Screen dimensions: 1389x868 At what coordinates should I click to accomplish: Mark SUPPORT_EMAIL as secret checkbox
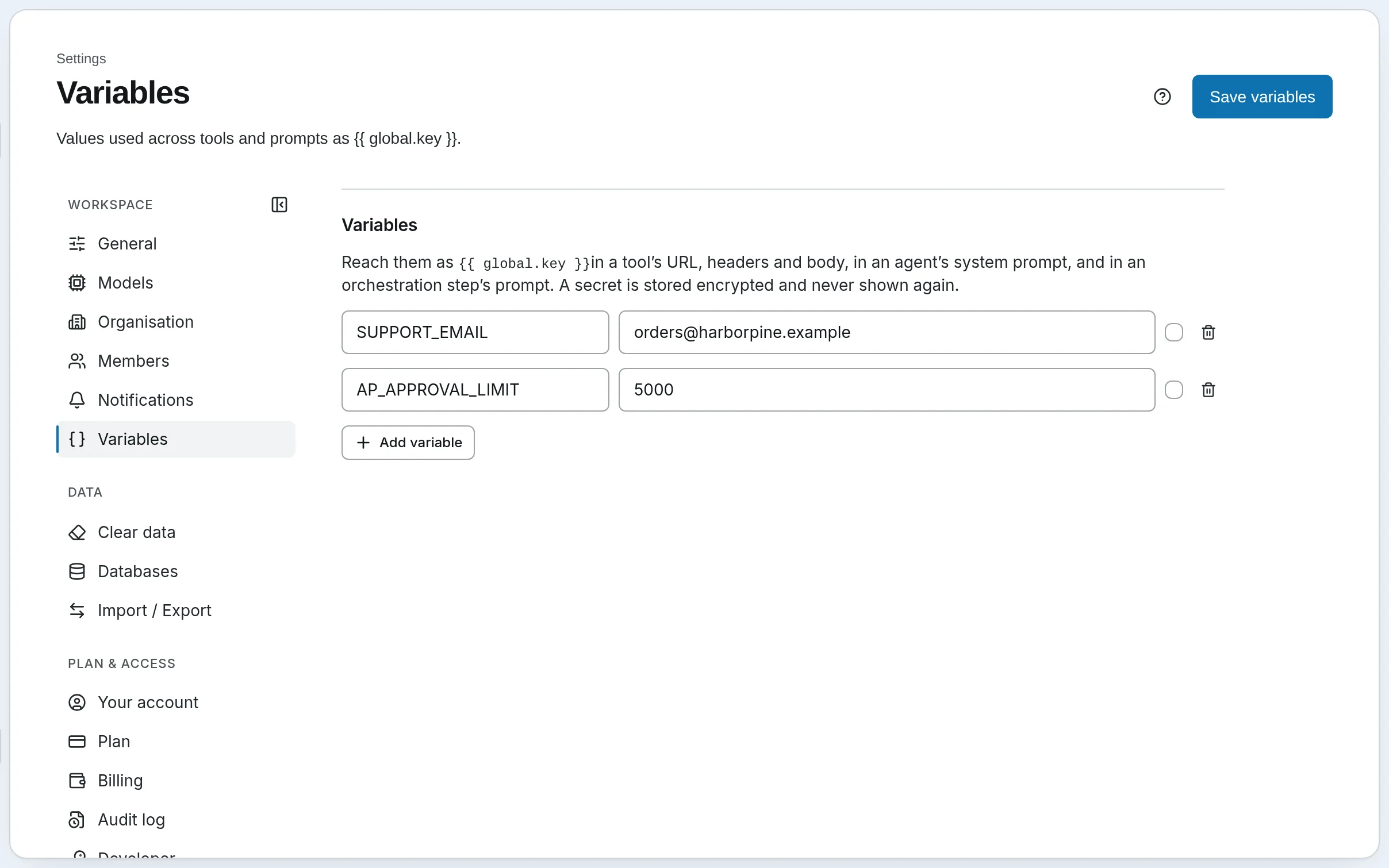click(1173, 332)
